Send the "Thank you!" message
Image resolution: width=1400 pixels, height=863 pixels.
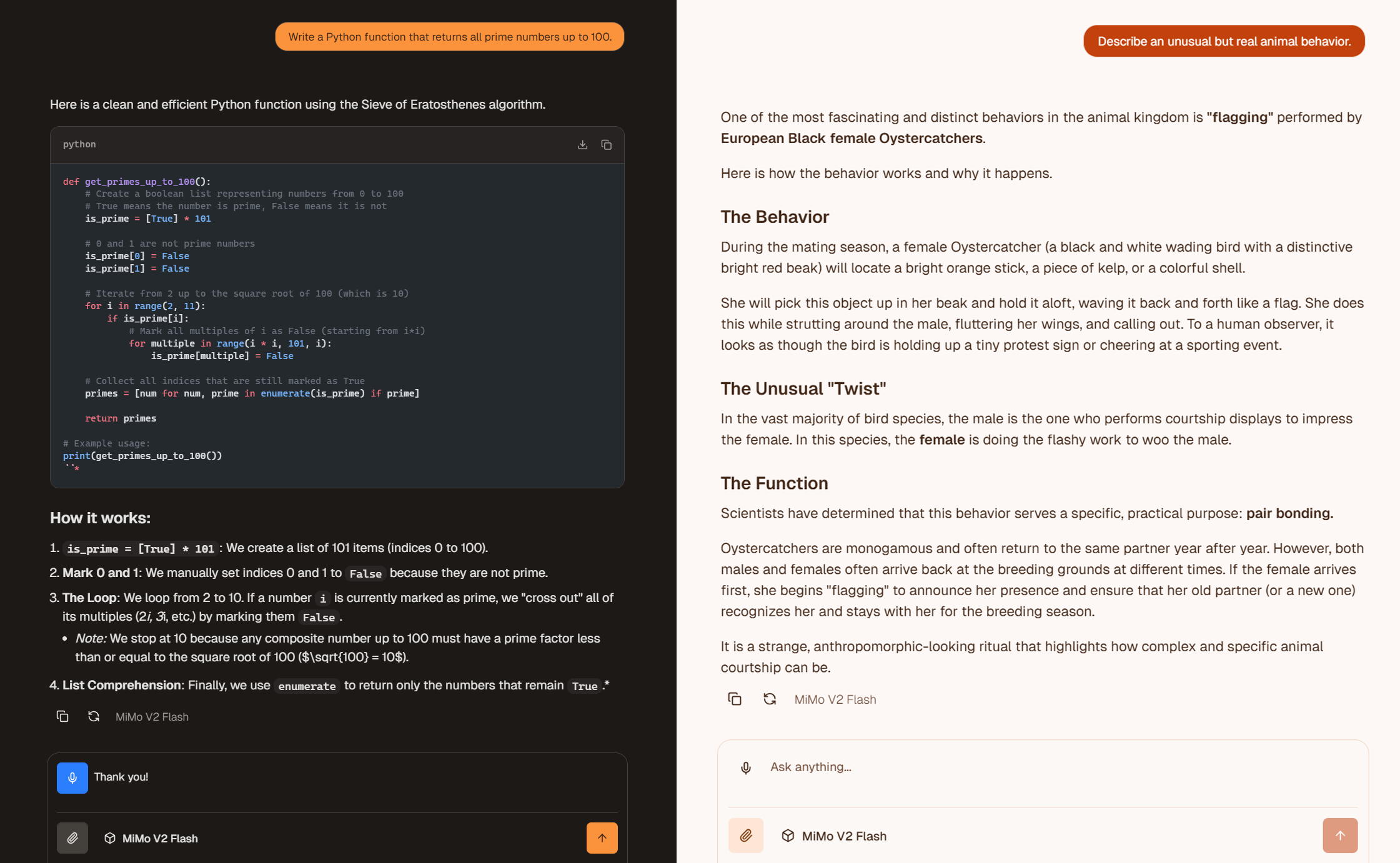[602, 838]
